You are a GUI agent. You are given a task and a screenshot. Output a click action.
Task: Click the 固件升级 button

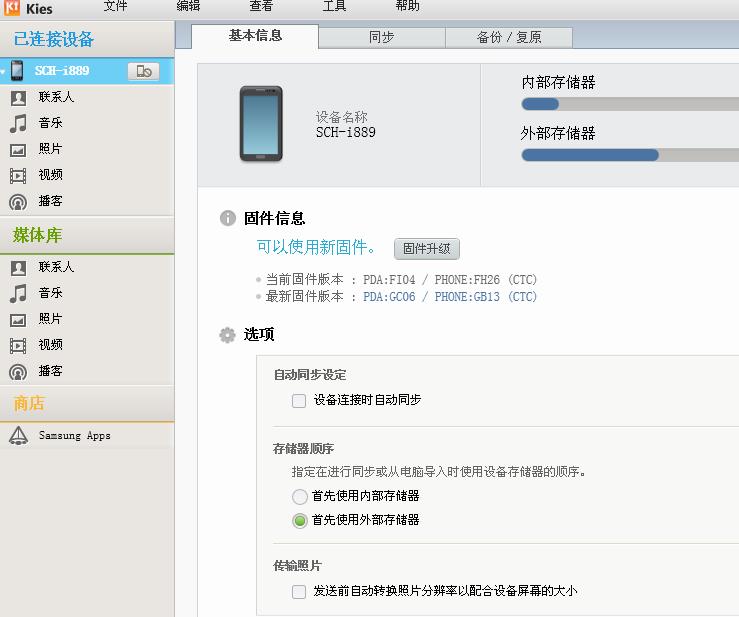coord(427,248)
